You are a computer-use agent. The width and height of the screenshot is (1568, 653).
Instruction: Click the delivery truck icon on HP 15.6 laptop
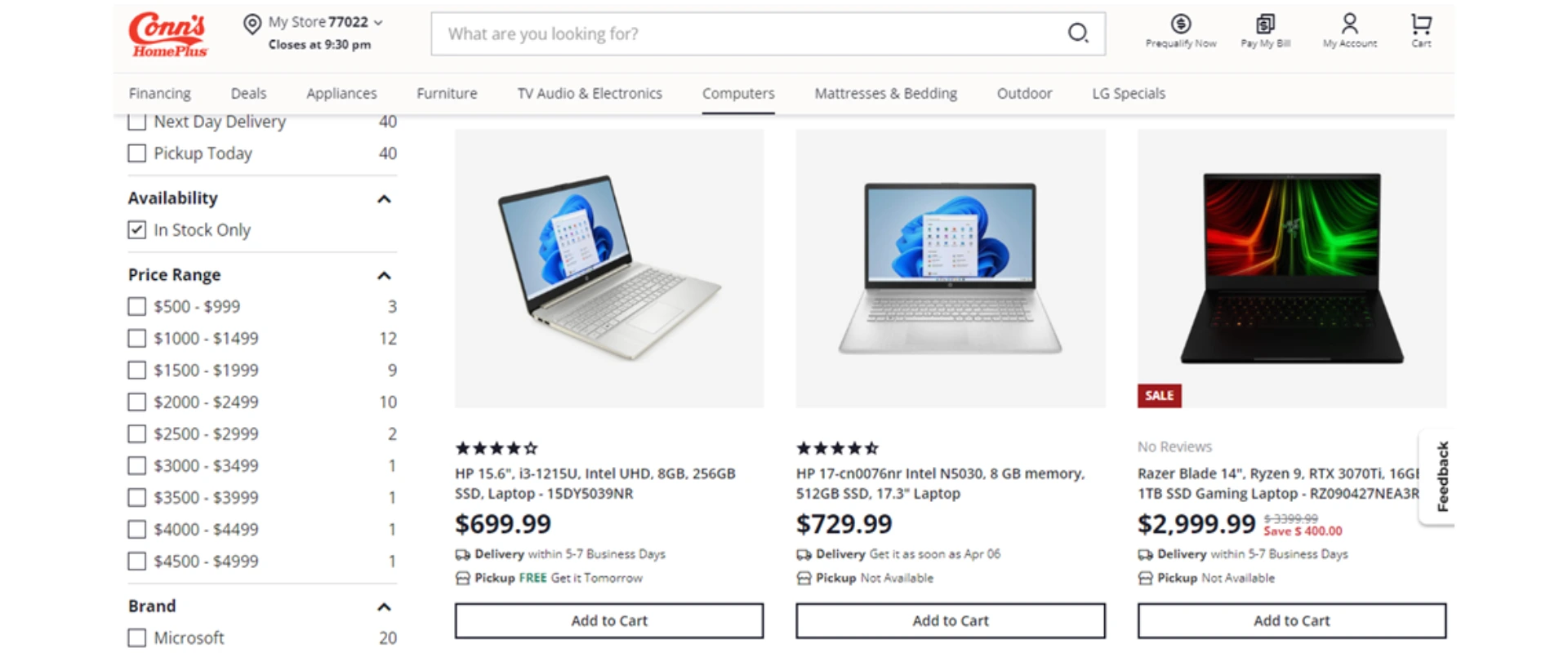click(x=462, y=554)
